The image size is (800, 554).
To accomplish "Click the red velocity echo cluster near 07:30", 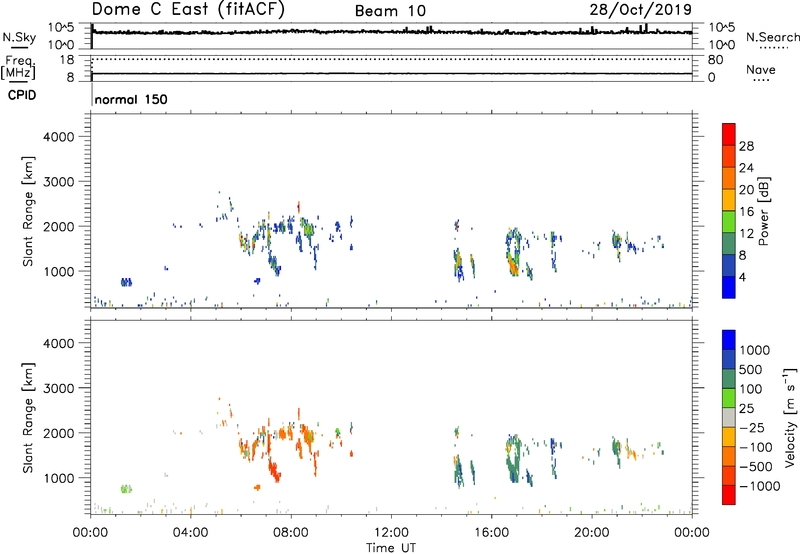I will point(274,470).
